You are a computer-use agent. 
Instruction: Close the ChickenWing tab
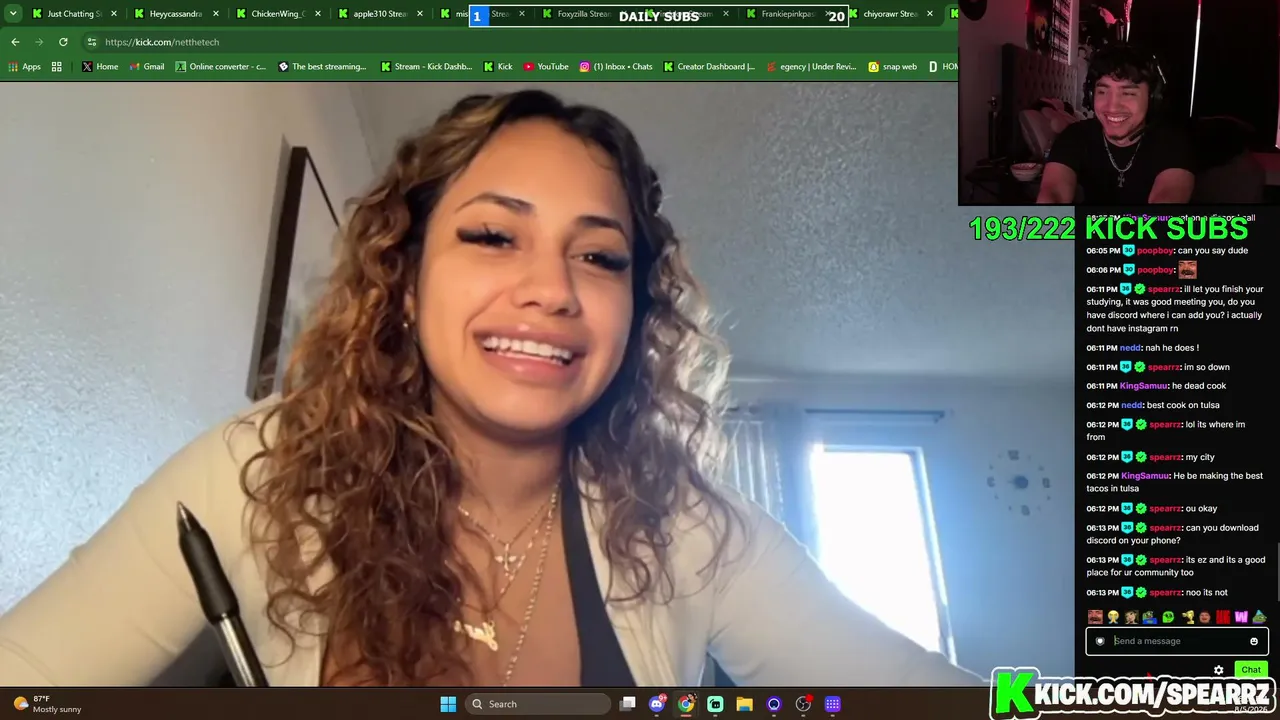(318, 14)
